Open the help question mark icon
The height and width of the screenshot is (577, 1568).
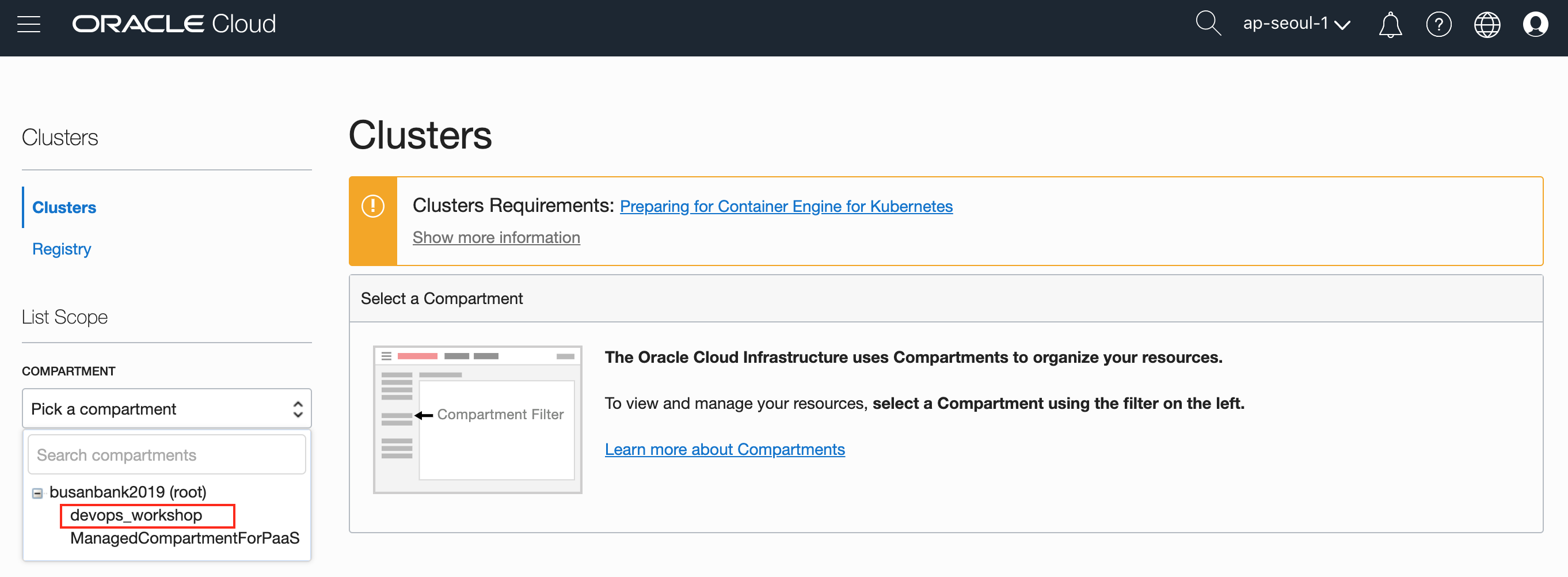[1438, 25]
